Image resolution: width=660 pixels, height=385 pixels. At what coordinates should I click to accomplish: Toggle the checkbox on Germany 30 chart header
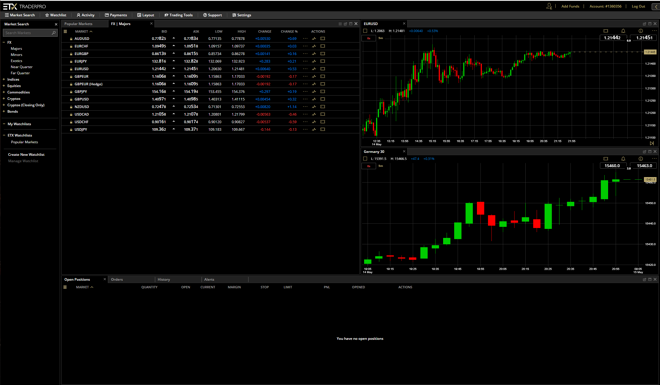click(365, 159)
